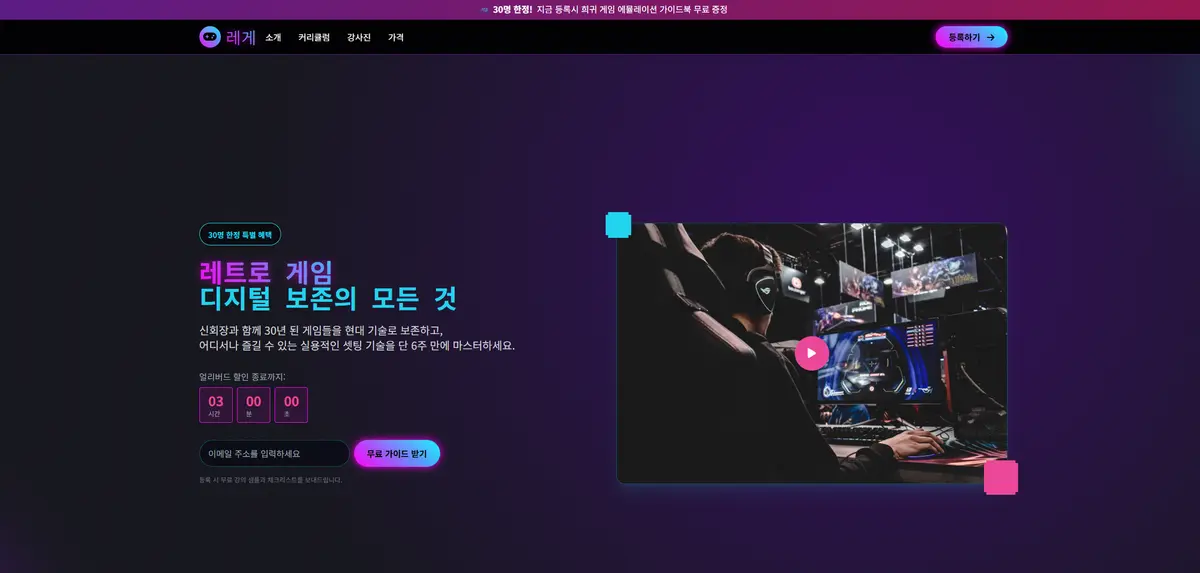The image size is (1200, 573).
Task: Click the arrow icon in 등록하기 button
Action: pos(990,37)
